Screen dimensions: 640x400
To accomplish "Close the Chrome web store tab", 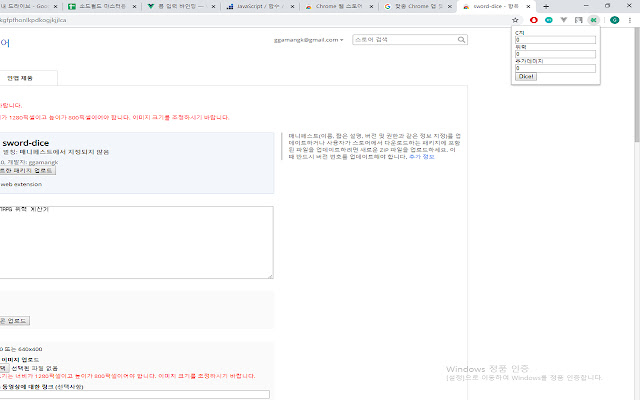I will (371, 7).
